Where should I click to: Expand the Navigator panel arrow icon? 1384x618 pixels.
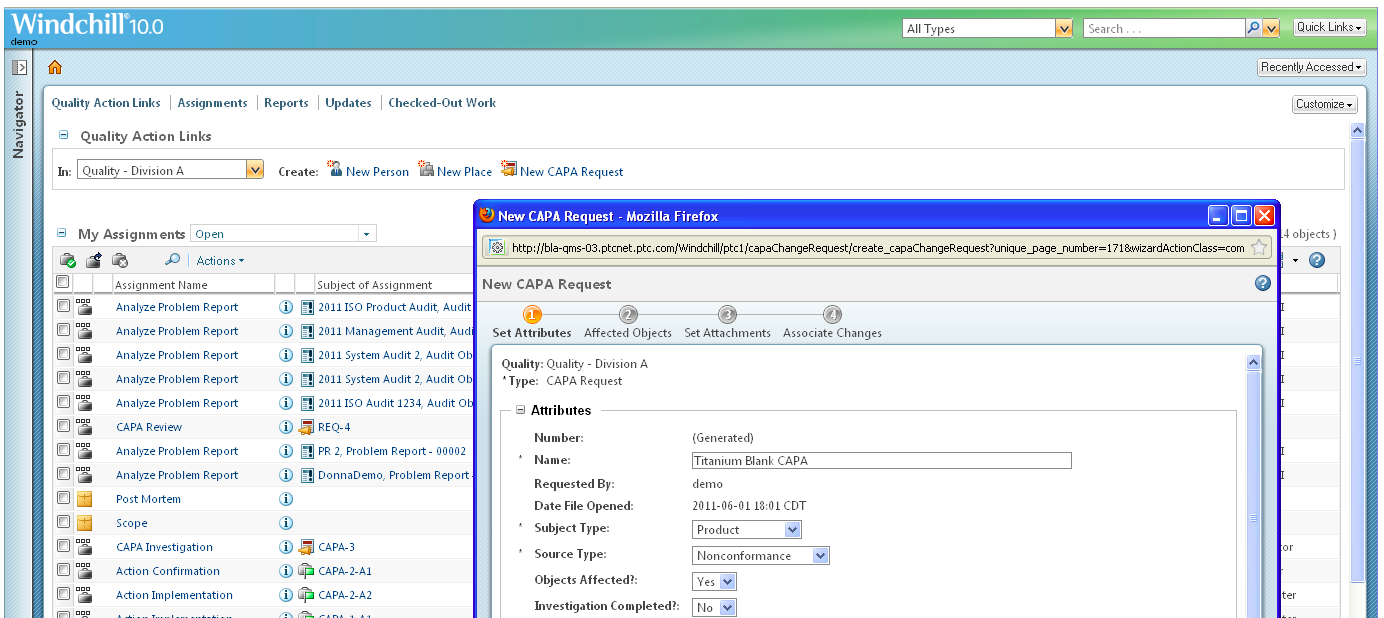(19, 67)
